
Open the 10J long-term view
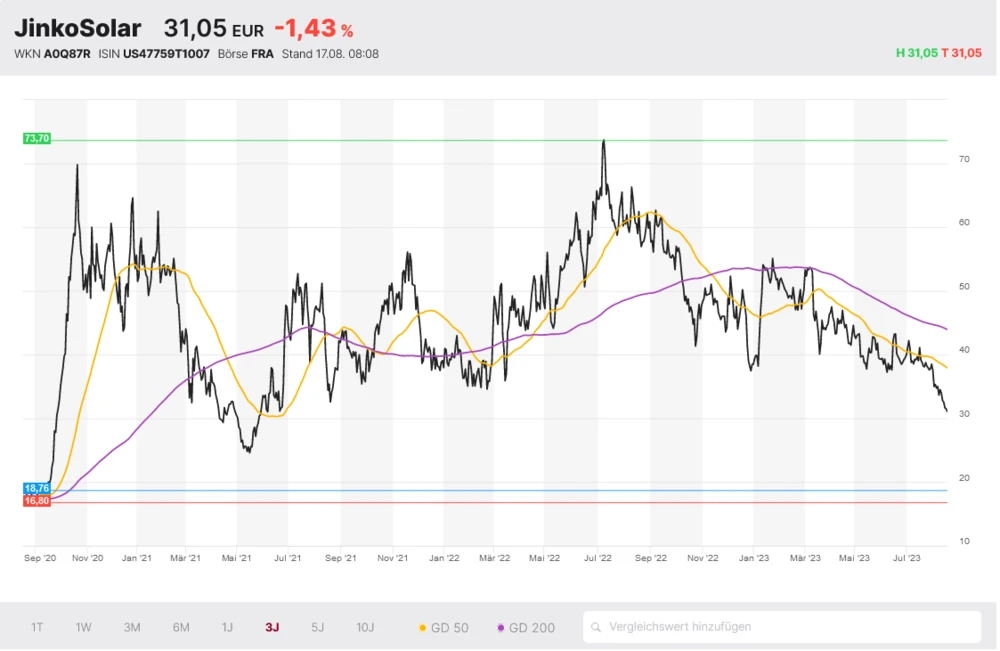point(365,628)
